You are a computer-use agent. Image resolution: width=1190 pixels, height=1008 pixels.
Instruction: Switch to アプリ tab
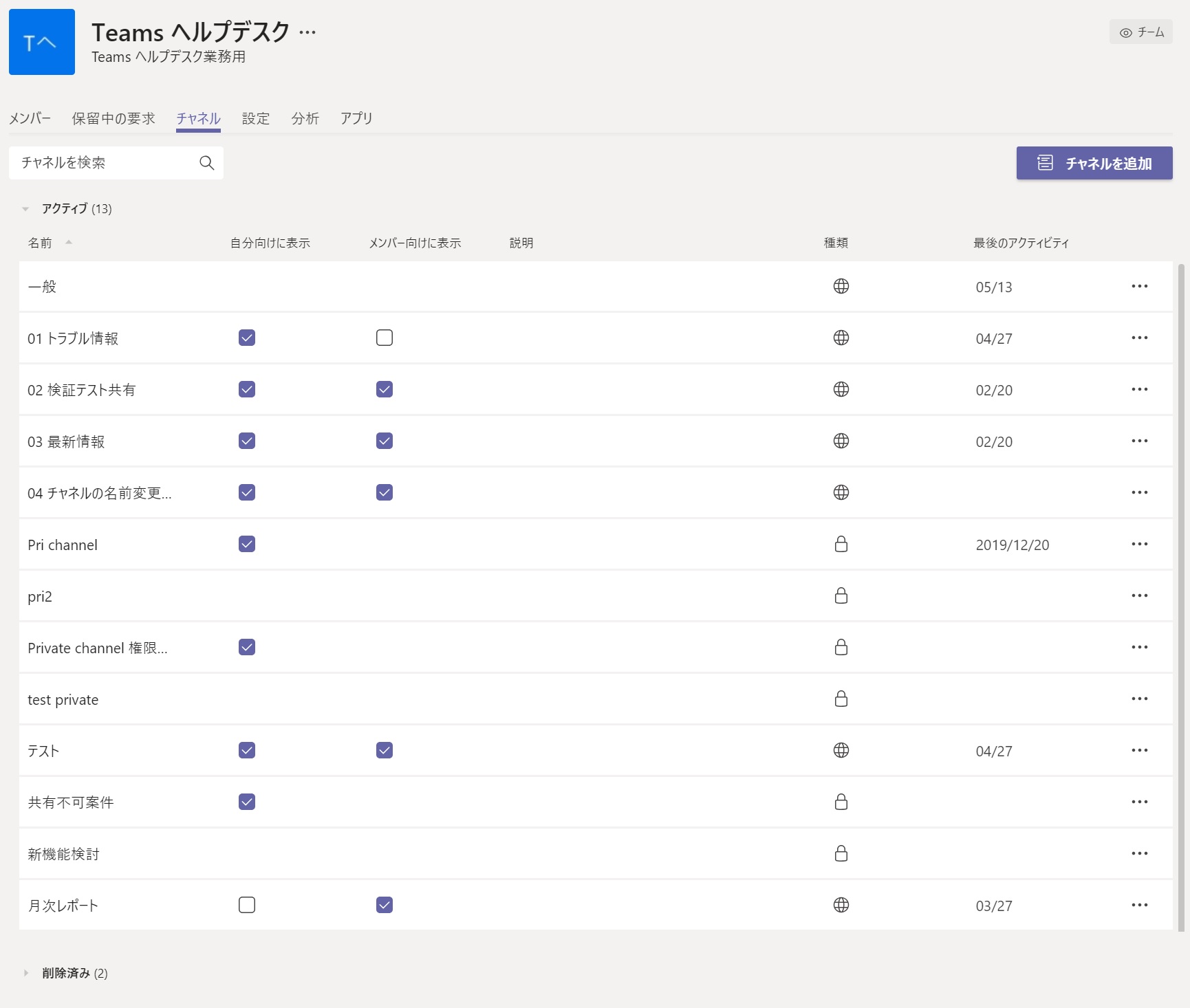pos(356,118)
